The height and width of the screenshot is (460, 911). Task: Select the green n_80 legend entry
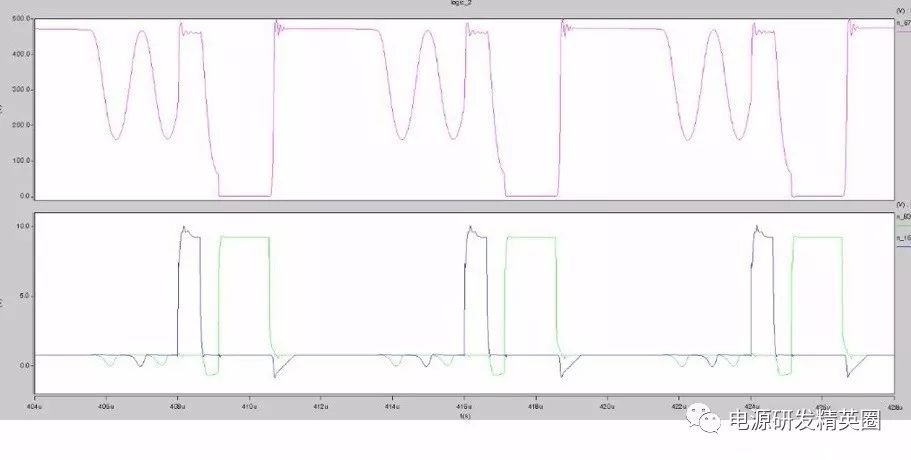coord(899,216)
